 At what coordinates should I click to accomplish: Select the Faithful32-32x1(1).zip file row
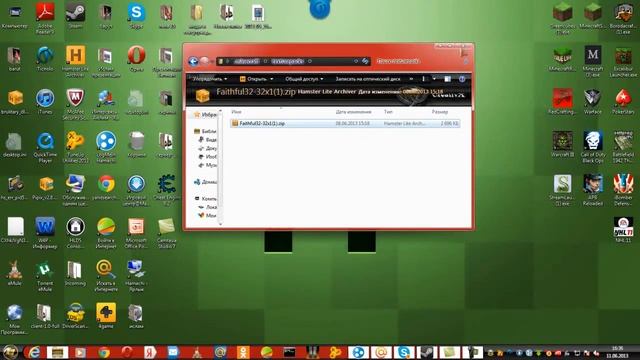[x=345, y=123]
